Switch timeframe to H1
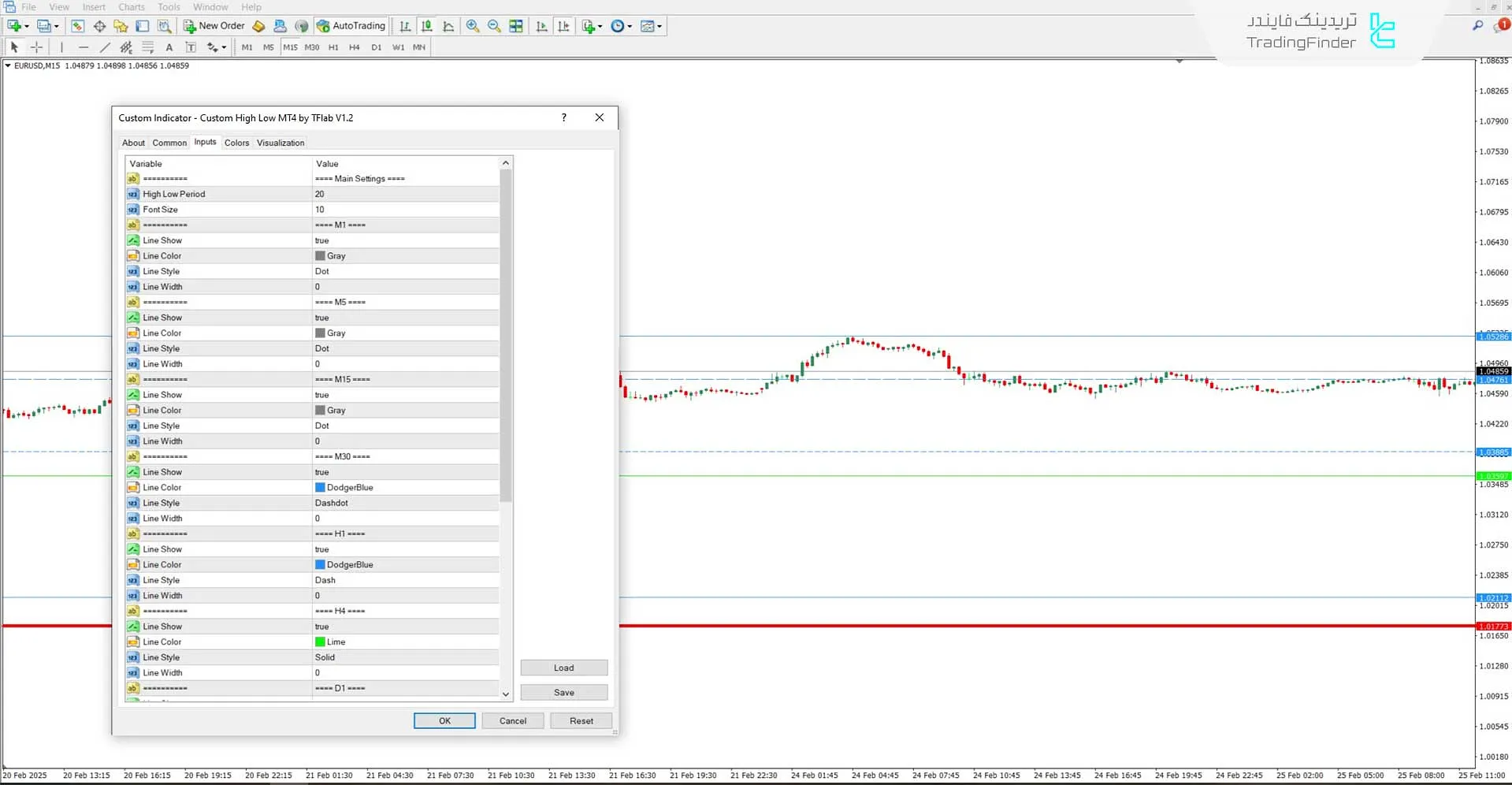1512x785 pixels. pos(333,47)
